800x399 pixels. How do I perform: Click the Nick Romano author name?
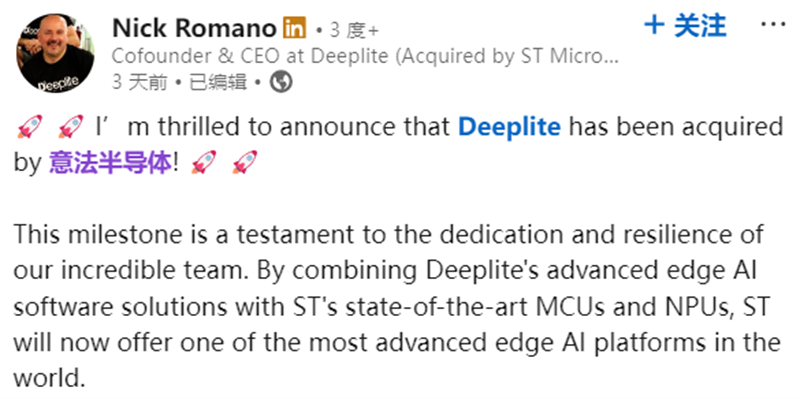click(x=194, y=28)
